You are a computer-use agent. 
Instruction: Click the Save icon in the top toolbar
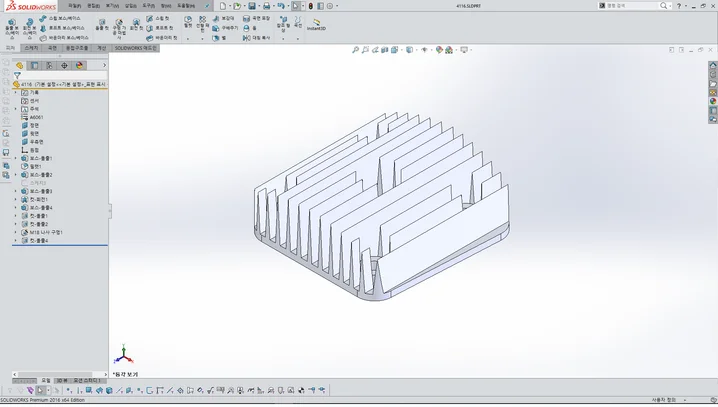point(253,6)
